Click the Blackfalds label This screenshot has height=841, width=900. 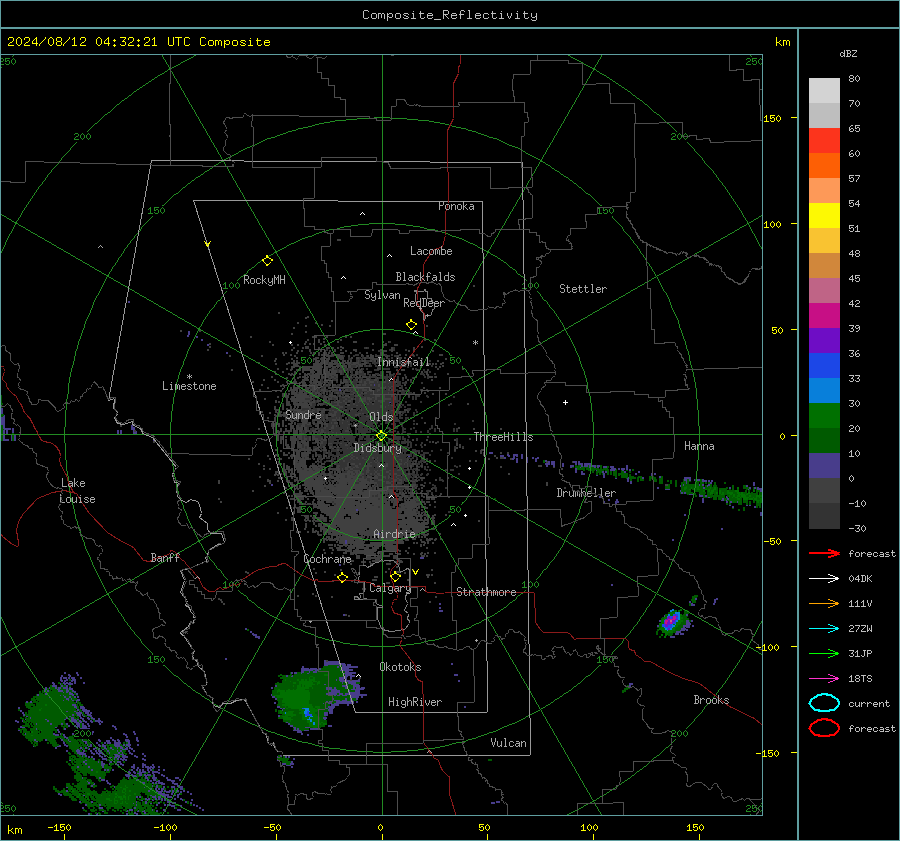click(425, 277)
